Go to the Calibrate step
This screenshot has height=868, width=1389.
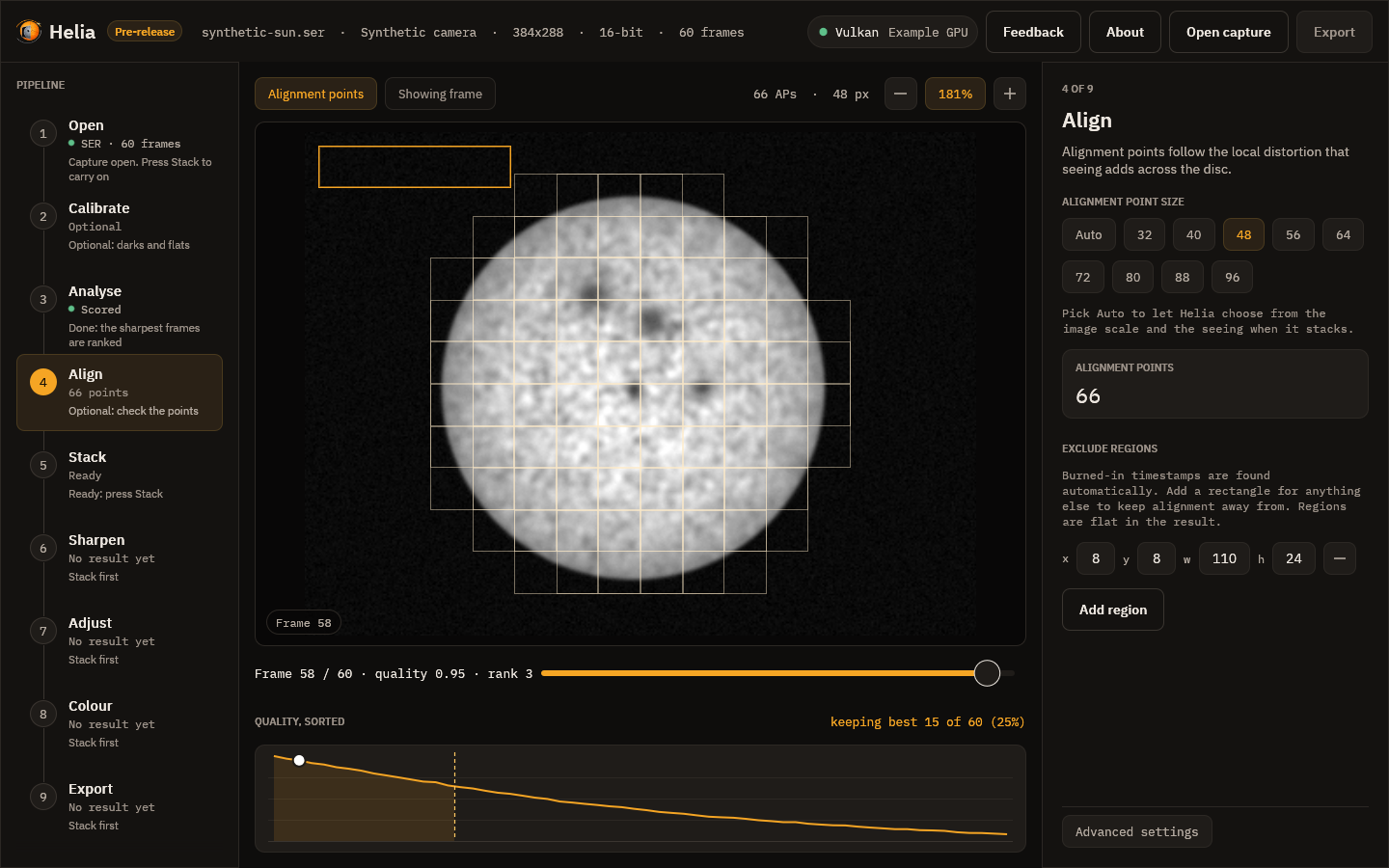click(x=120, y=226)
